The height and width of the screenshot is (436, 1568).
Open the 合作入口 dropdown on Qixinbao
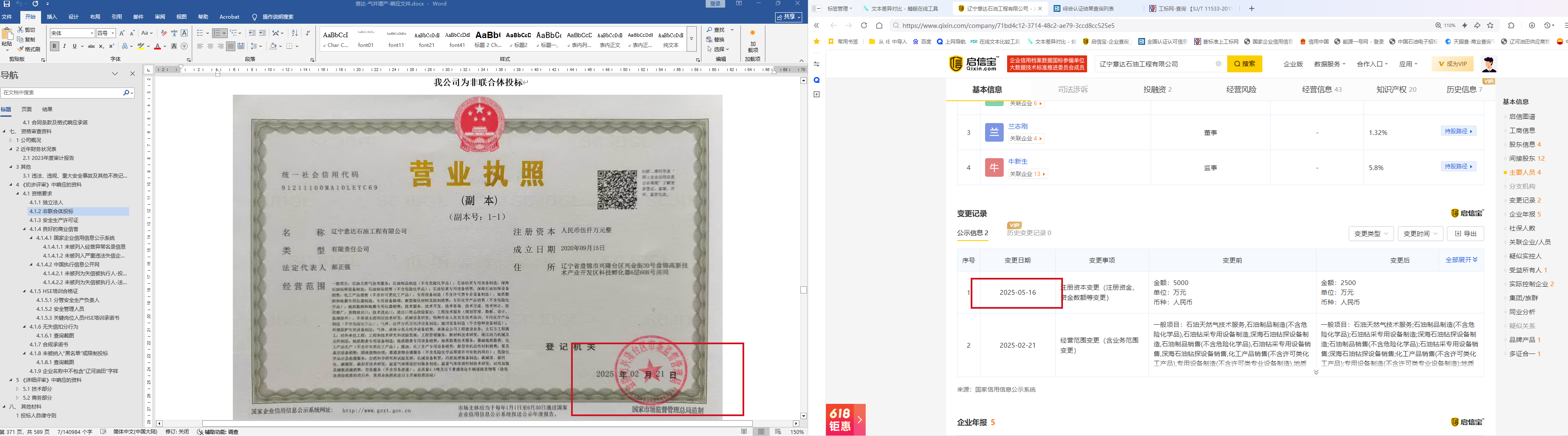1372,64
